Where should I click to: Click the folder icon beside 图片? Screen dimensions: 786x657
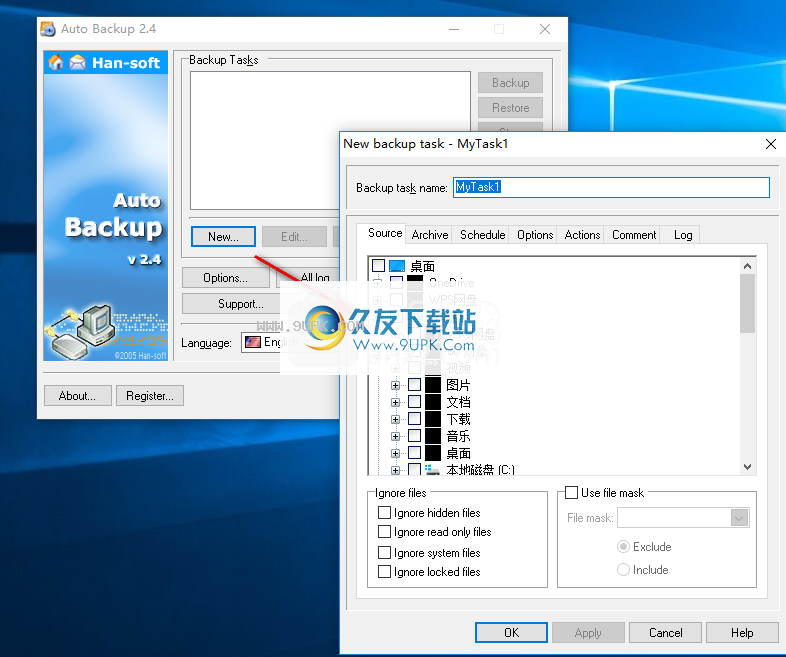[x=433, y=385]
